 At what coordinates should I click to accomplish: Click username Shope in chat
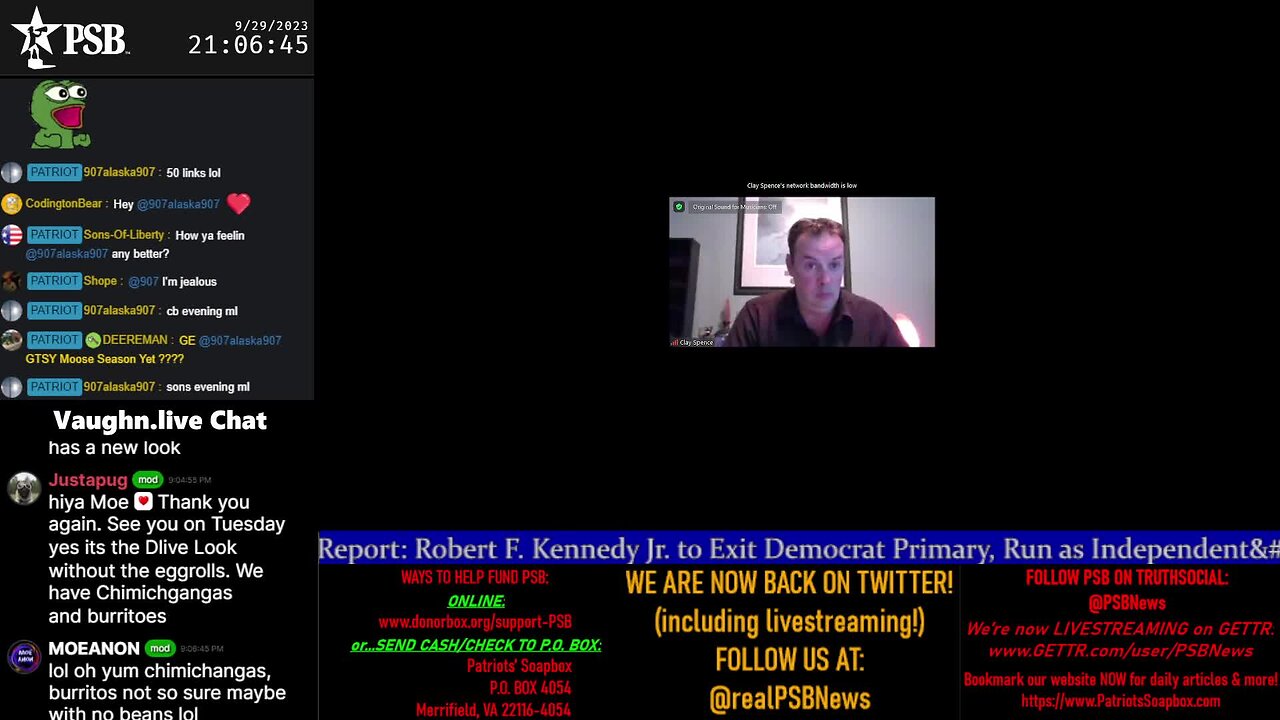(x=100, y=281)
